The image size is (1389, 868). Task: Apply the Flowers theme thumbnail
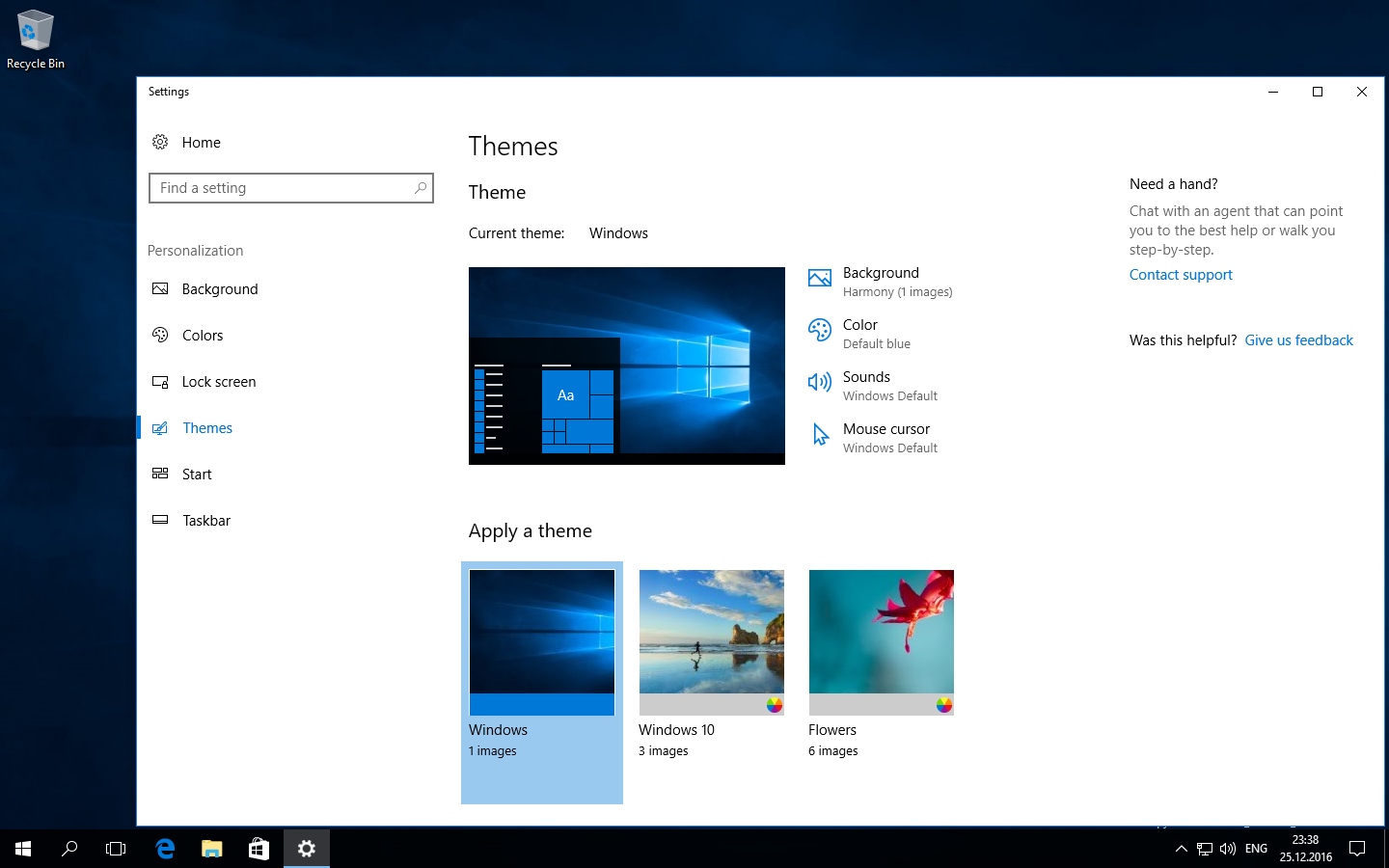coord(882,642)
